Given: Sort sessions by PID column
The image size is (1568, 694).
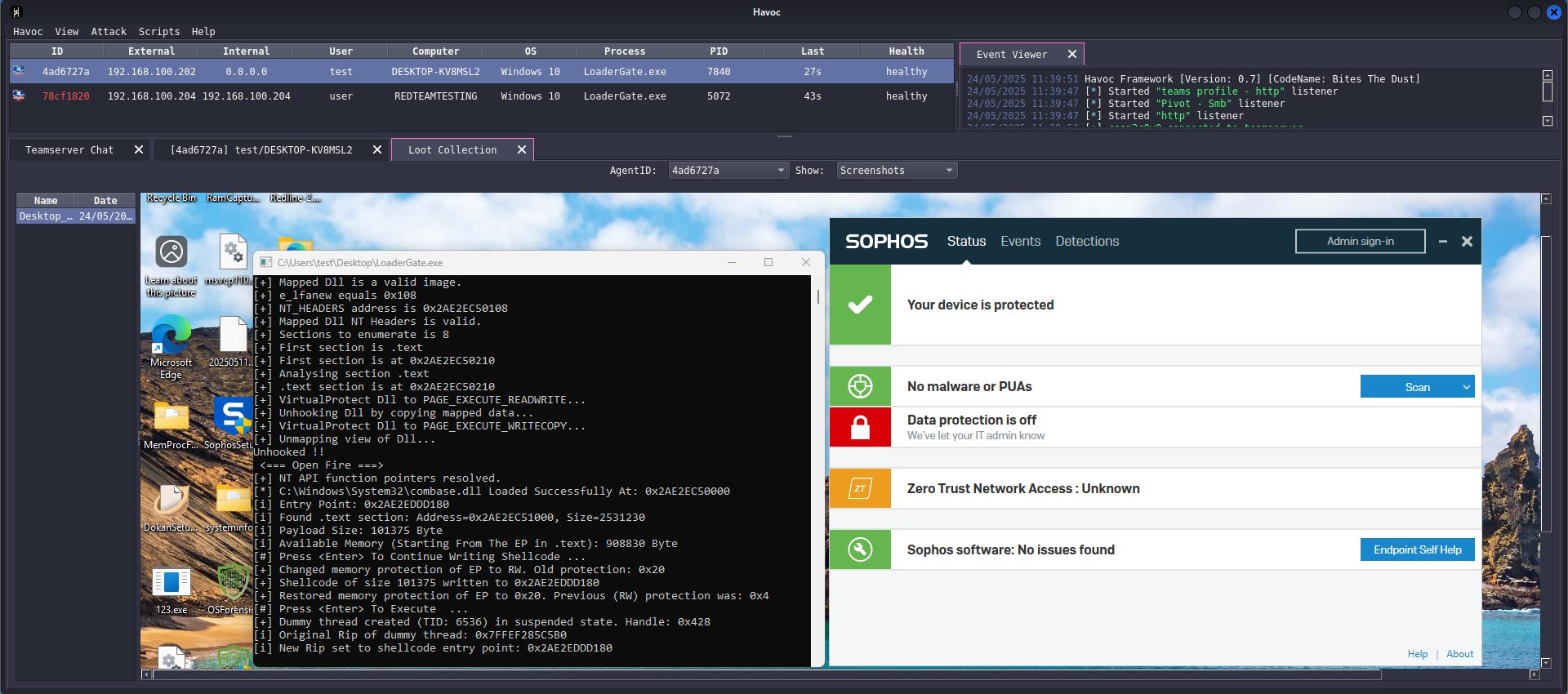Looking at the screenshot, I should click(719, 51).
